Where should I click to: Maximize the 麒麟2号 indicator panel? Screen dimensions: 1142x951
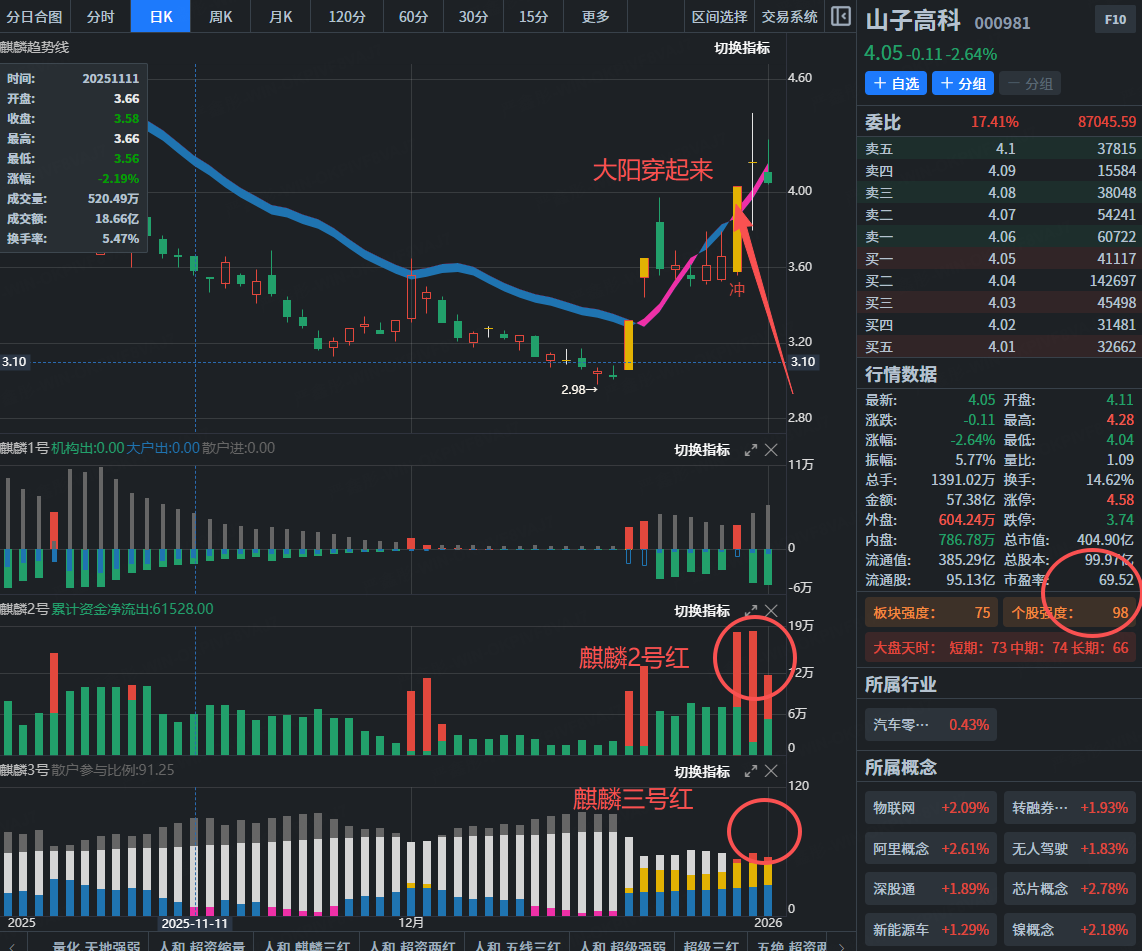(751, 611)
